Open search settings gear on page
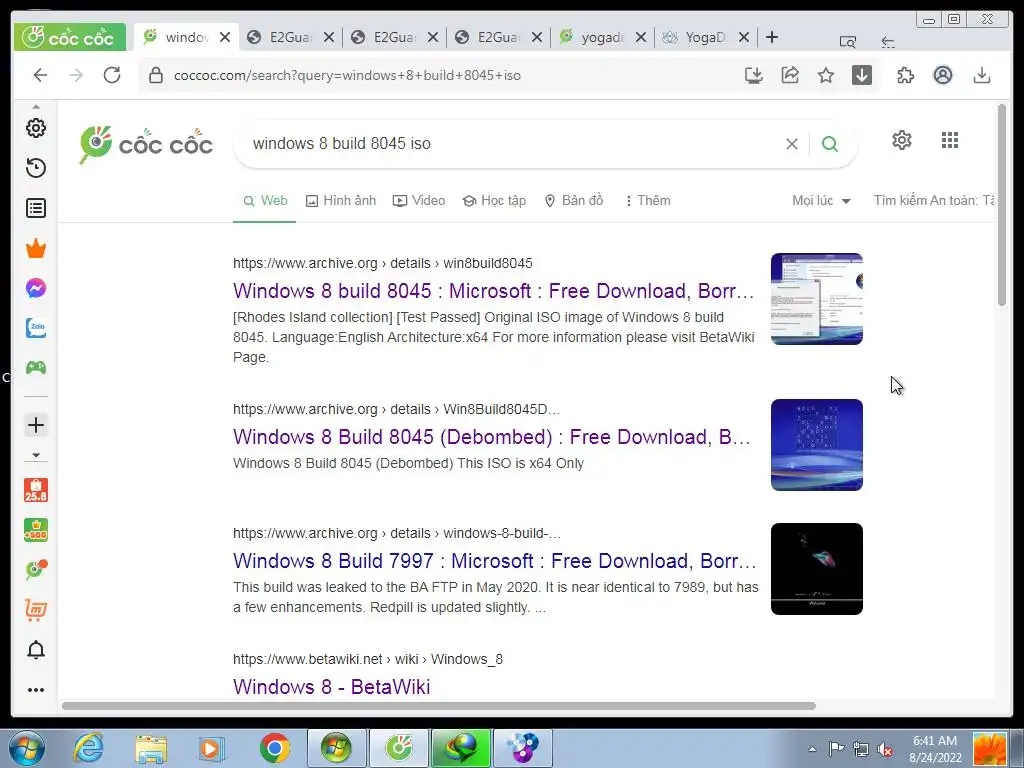 tap(902, 140)
